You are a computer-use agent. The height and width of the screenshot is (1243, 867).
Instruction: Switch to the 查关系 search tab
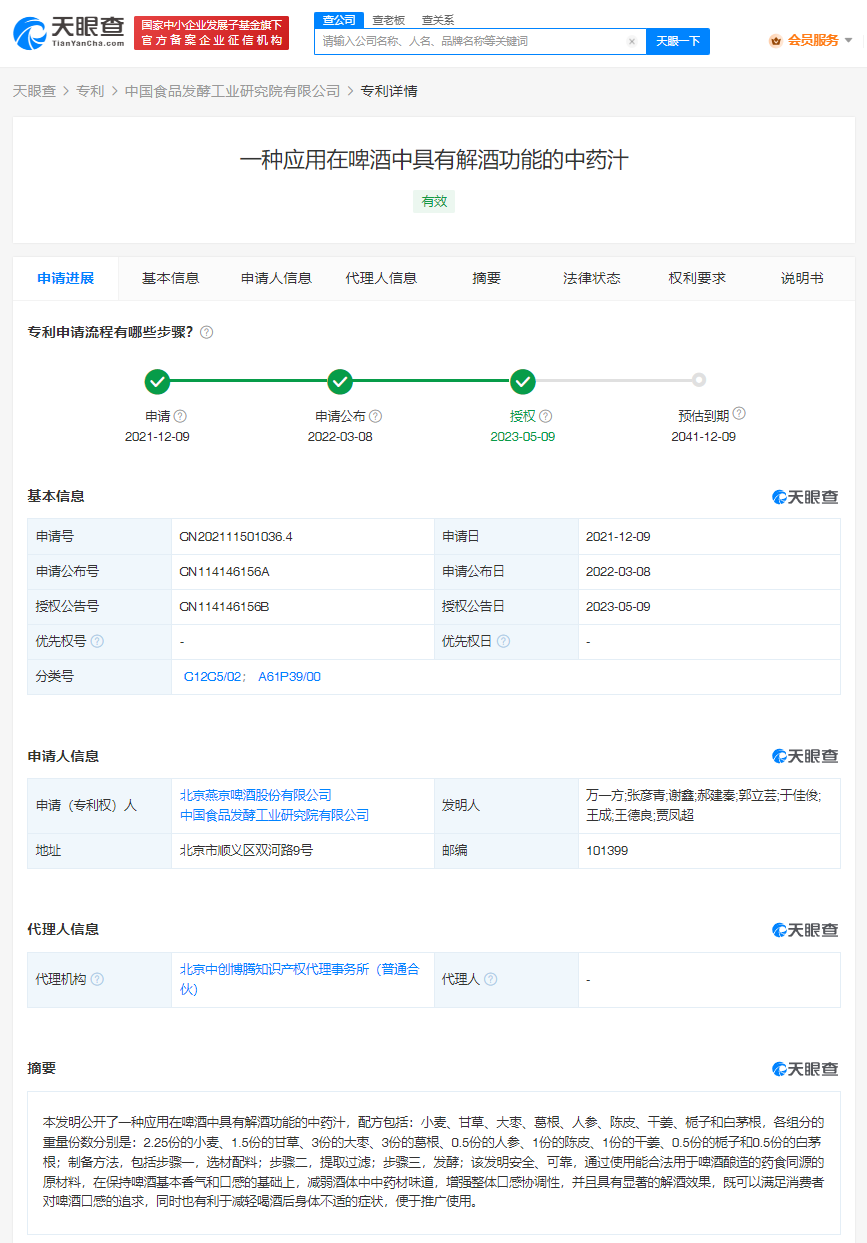pyautogui.click(x=437, y=19)
